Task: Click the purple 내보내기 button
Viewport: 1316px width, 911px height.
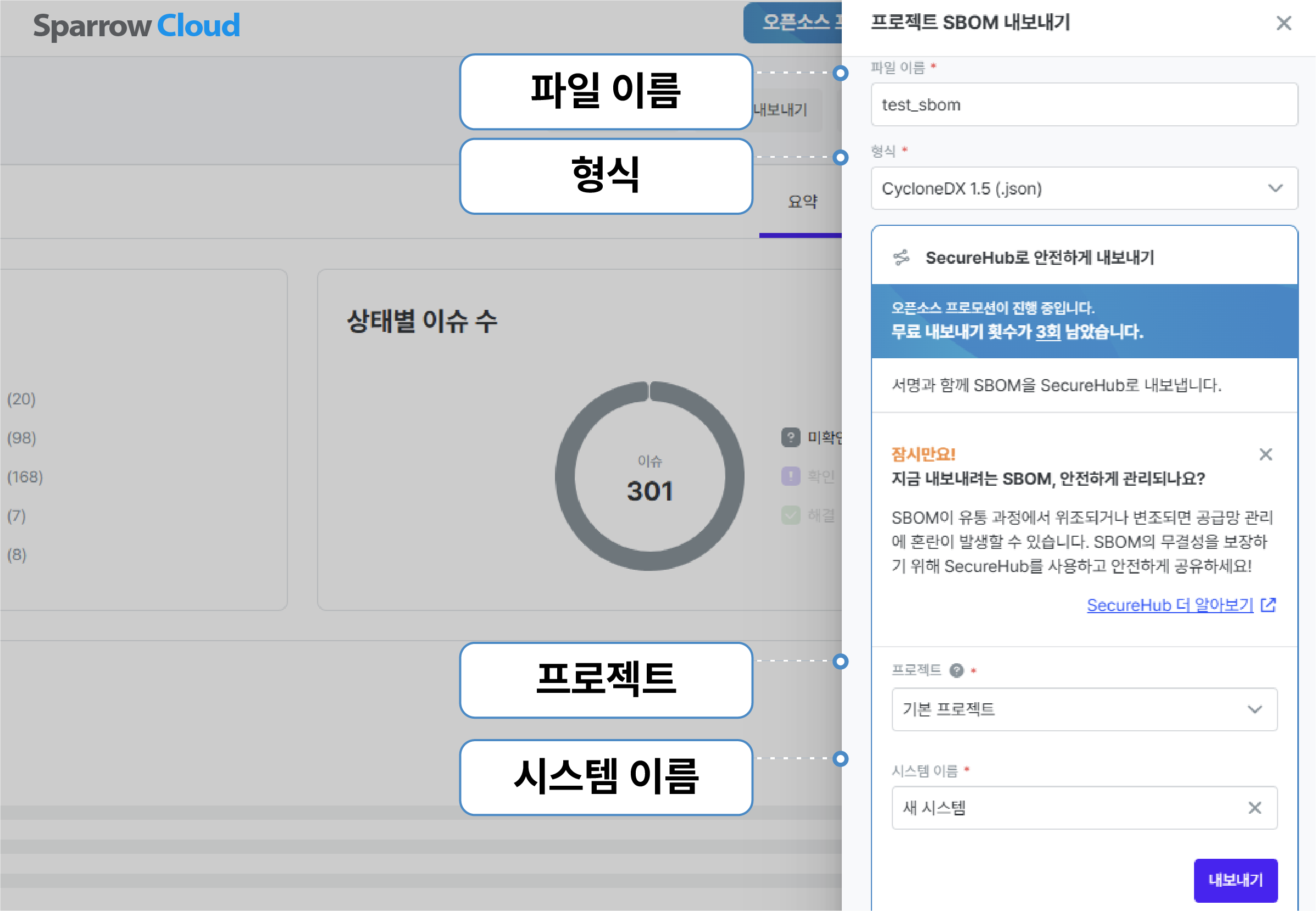Action: (1235, 880)
